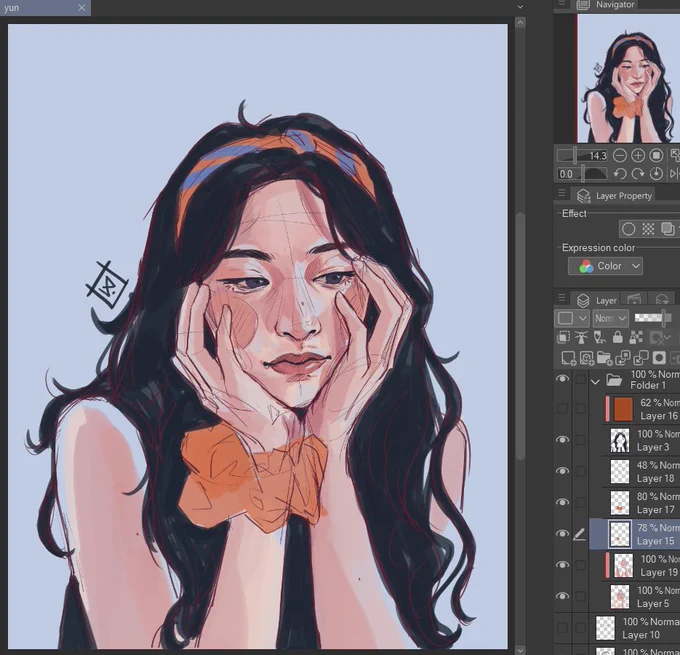Create a layer mask

(x=659, y=358)
